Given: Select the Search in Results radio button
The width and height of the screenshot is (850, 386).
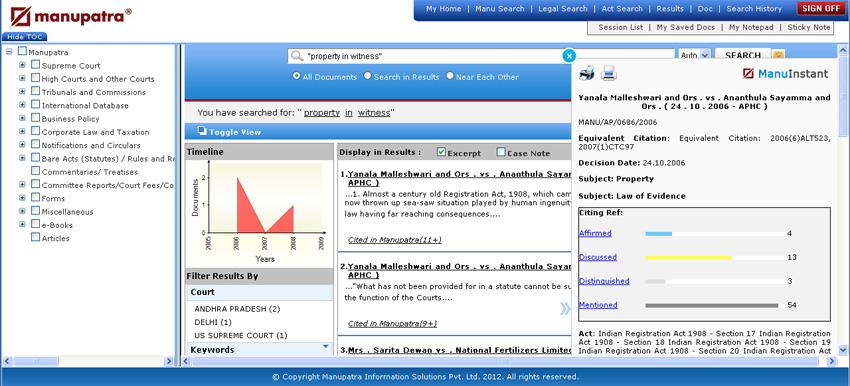Looking at the screenshot, I should tap(368, 76).
